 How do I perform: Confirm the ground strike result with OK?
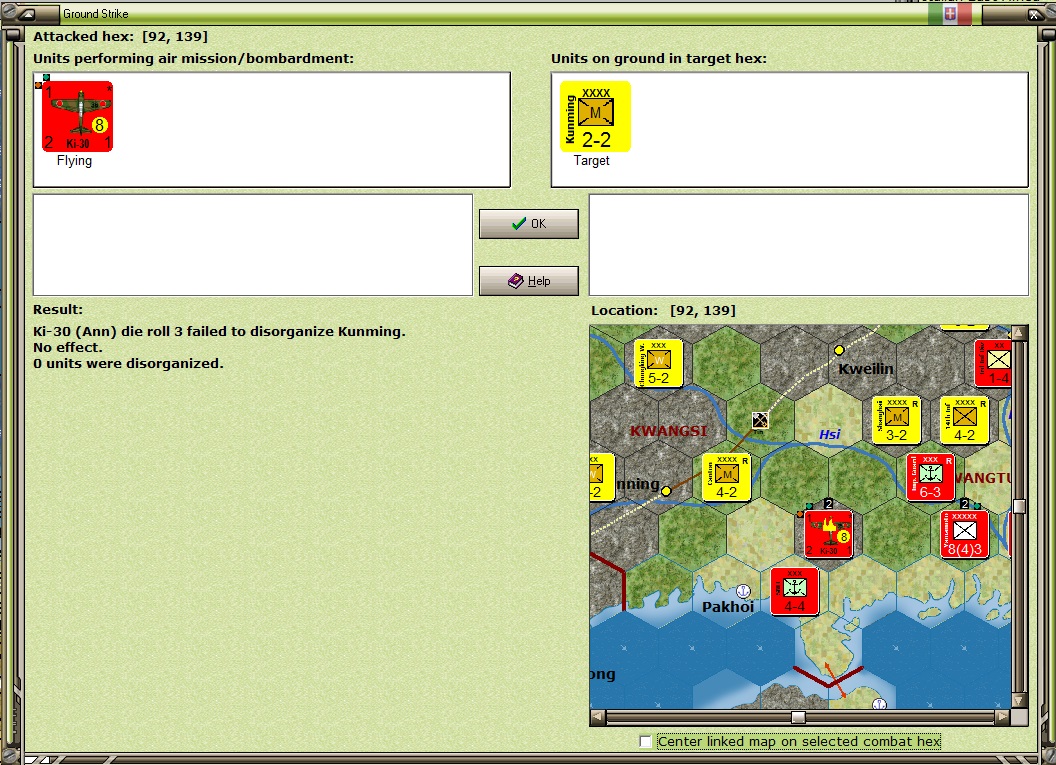[x=529, y=224]
